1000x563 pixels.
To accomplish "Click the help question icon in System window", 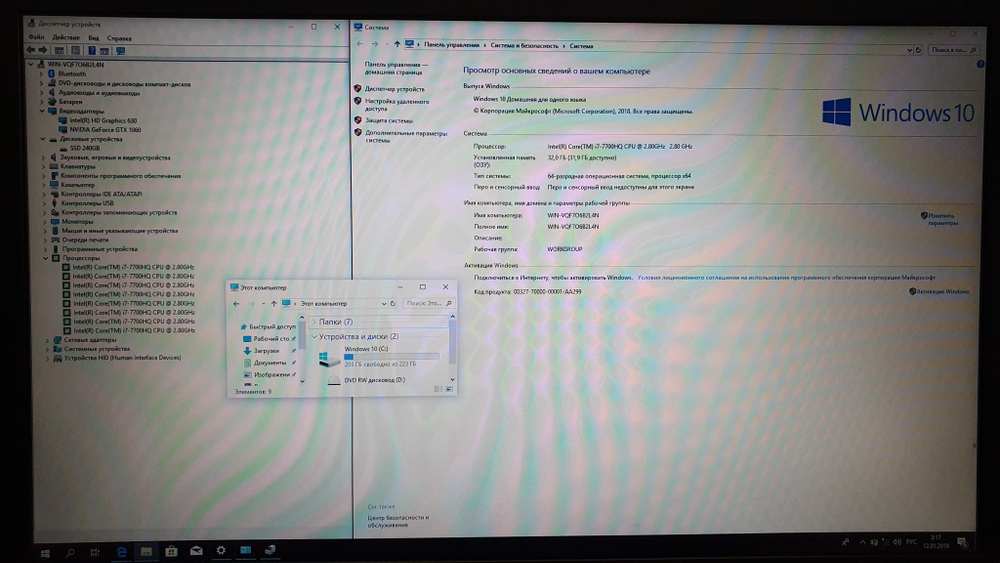I will point(980,64).
